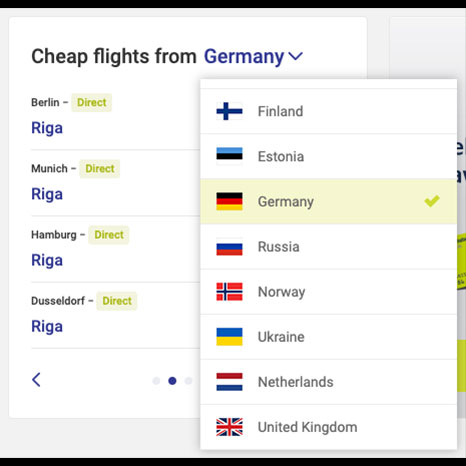Click the Estonia flag icon
Screen dimensions: 466x466
pyautogui.click(x=229, y=156)
